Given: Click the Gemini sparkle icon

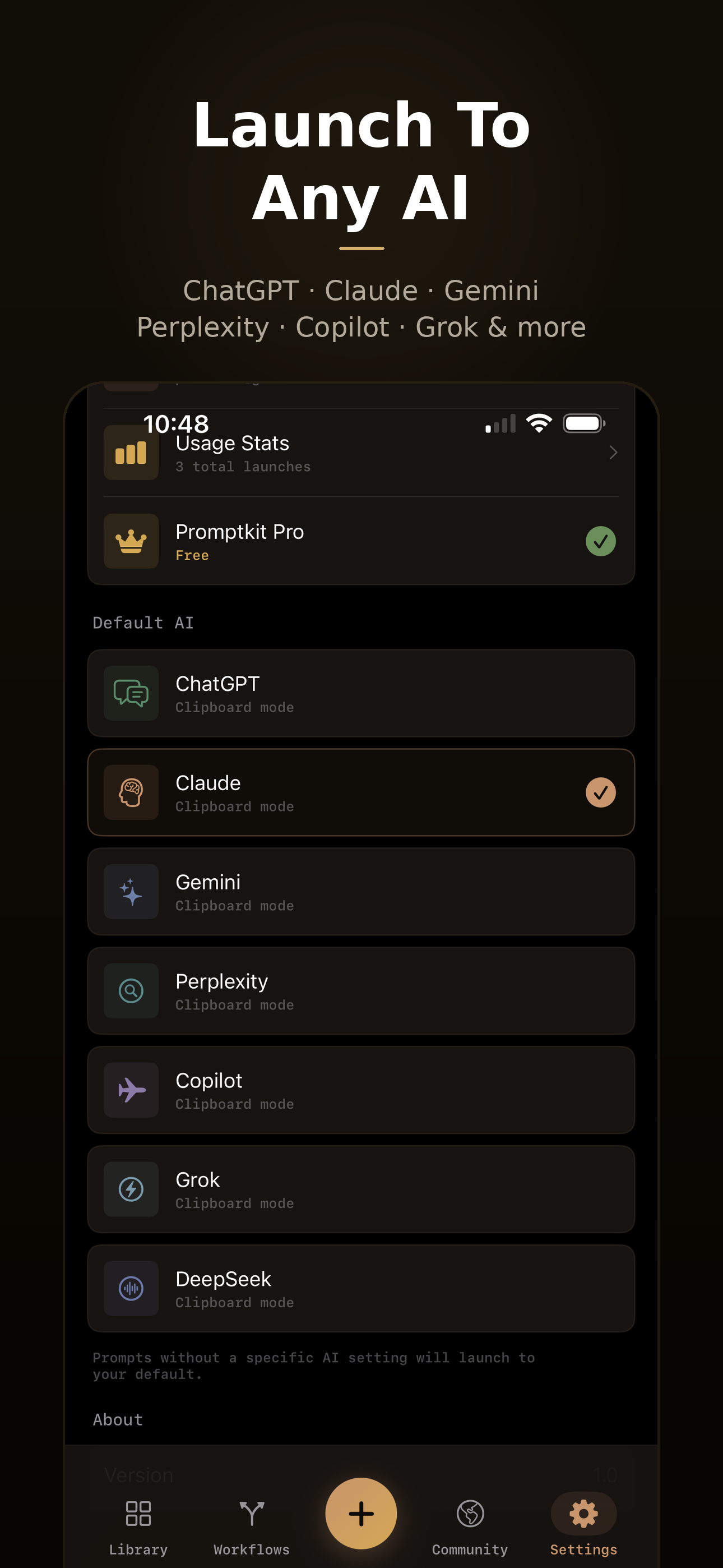Looking at the screenshot, I should tap(131, 891).
